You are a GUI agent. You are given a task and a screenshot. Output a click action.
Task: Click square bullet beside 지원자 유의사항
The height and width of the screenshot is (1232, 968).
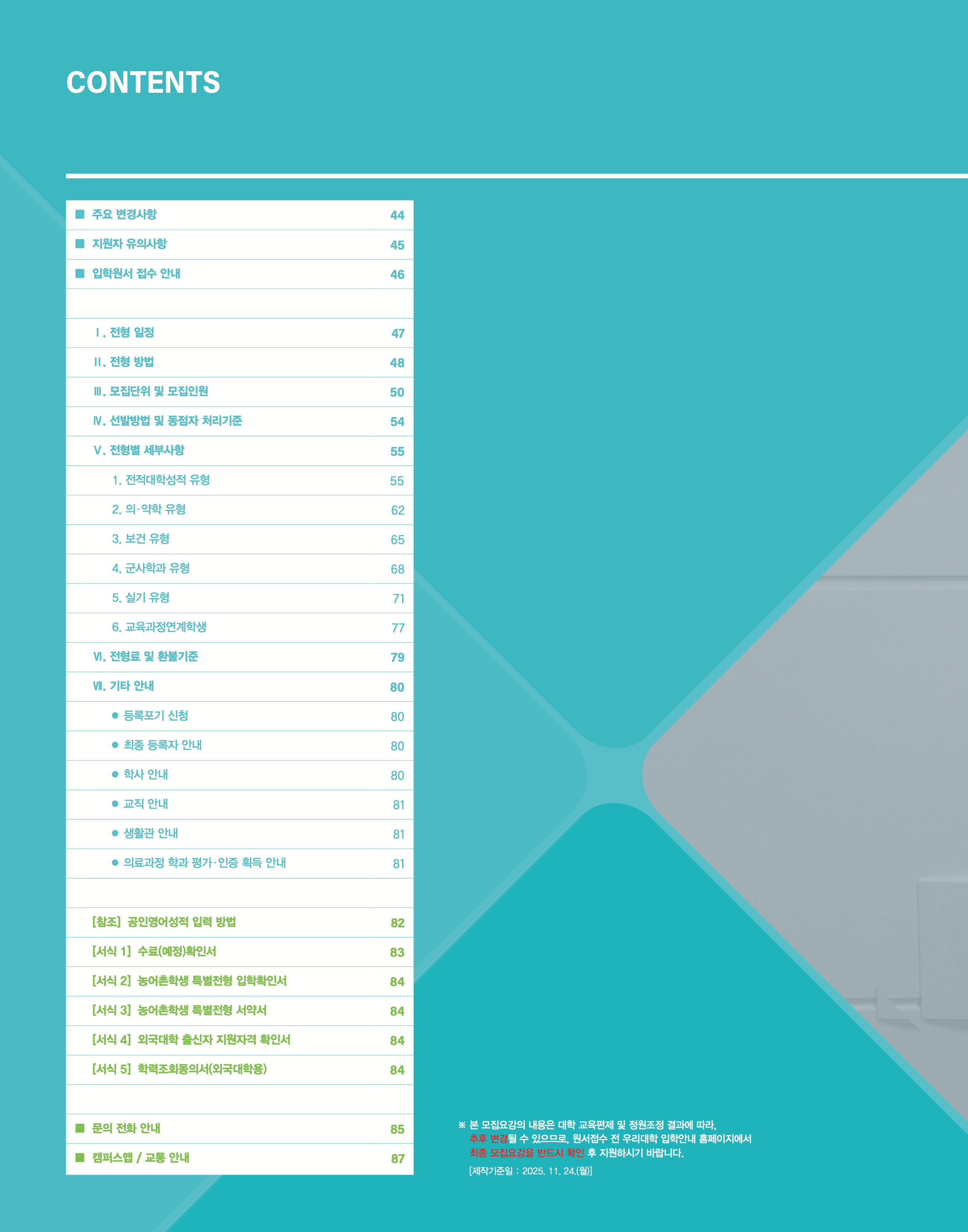click(80, 244)
